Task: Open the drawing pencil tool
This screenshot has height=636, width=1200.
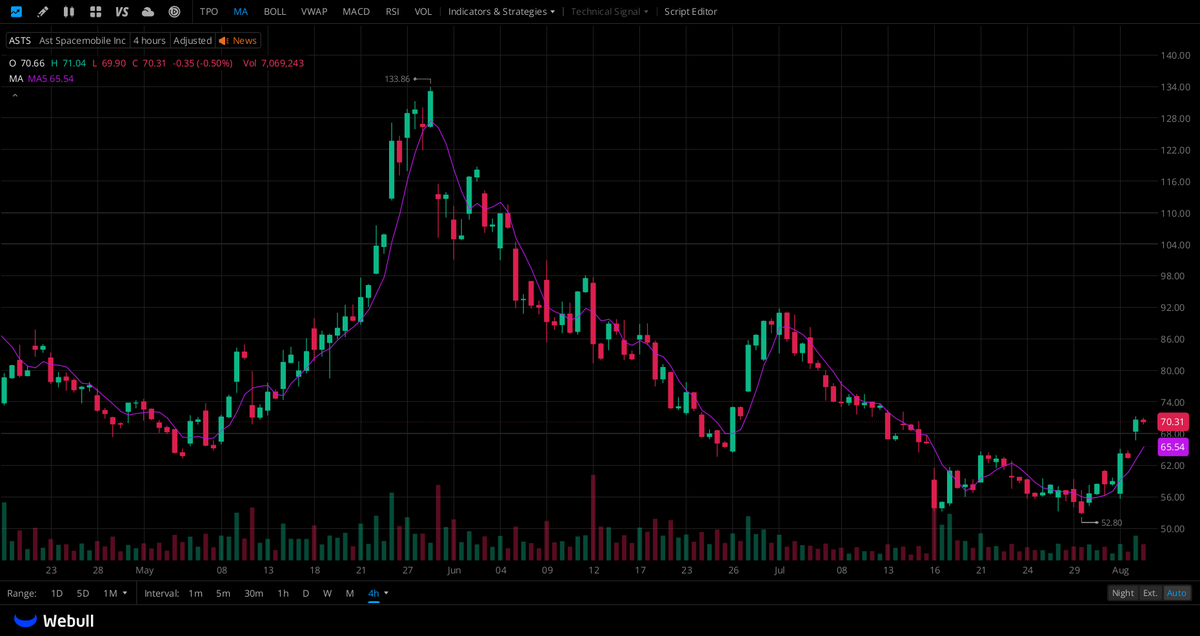Action: 42,12
